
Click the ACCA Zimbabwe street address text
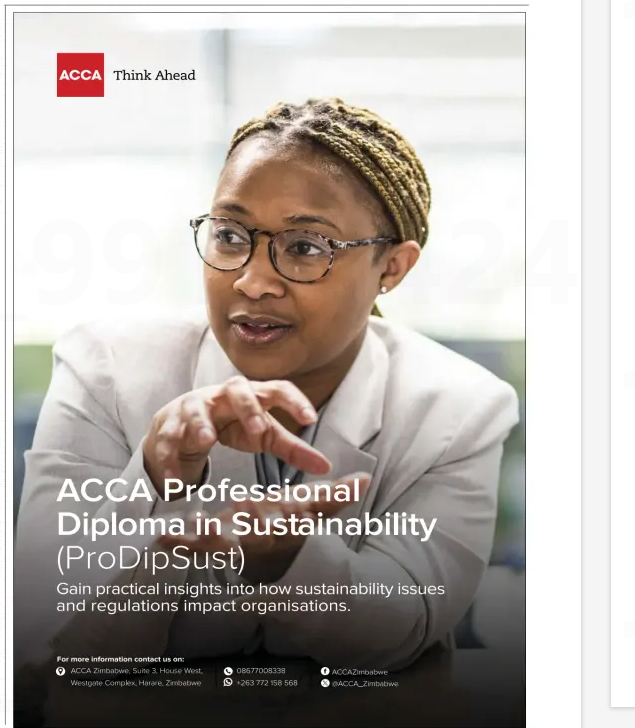click(x=136, y=671)
